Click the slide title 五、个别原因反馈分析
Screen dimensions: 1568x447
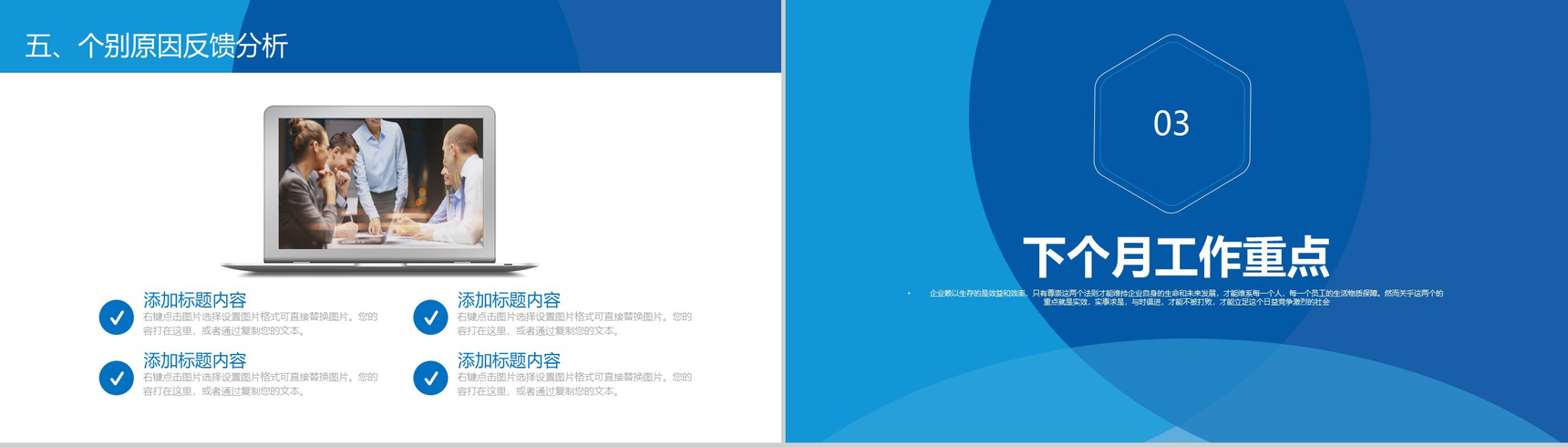tap(157, 46)
